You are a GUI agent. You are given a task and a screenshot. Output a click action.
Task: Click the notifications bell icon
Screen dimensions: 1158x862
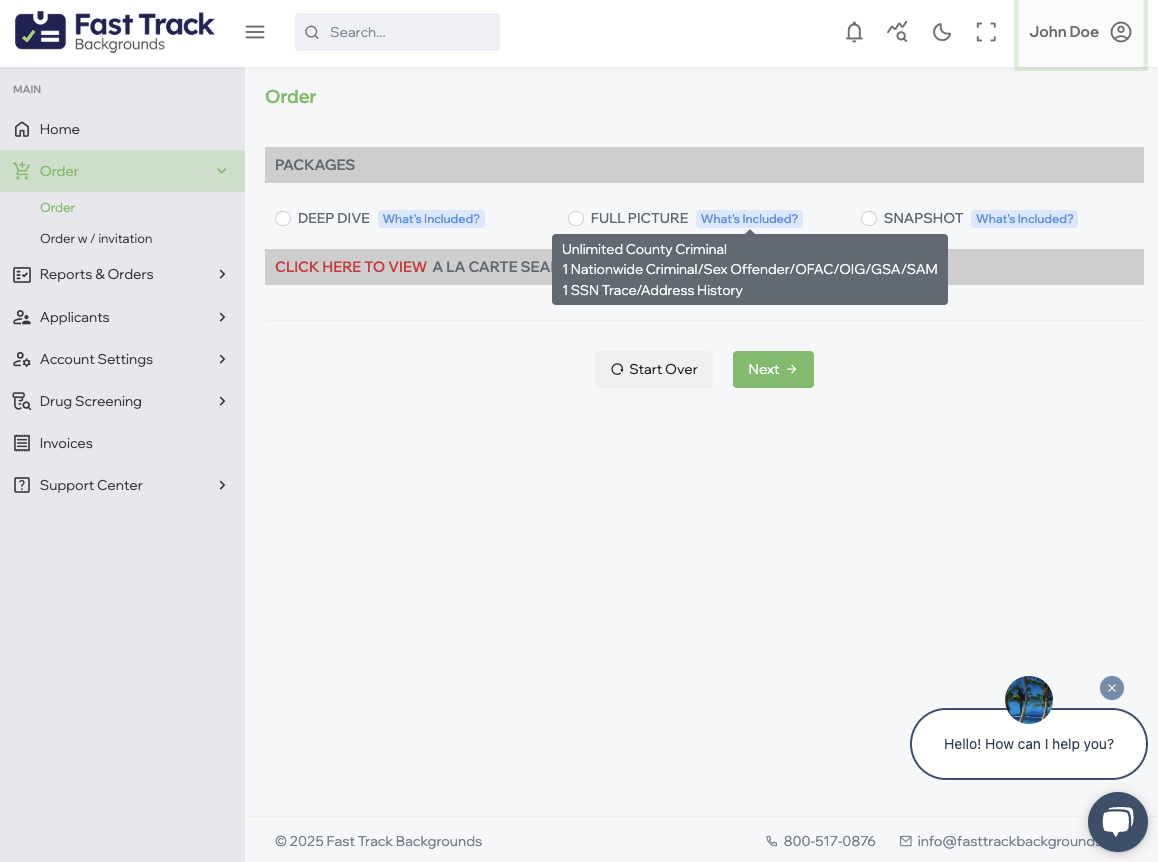coord(854,32)
